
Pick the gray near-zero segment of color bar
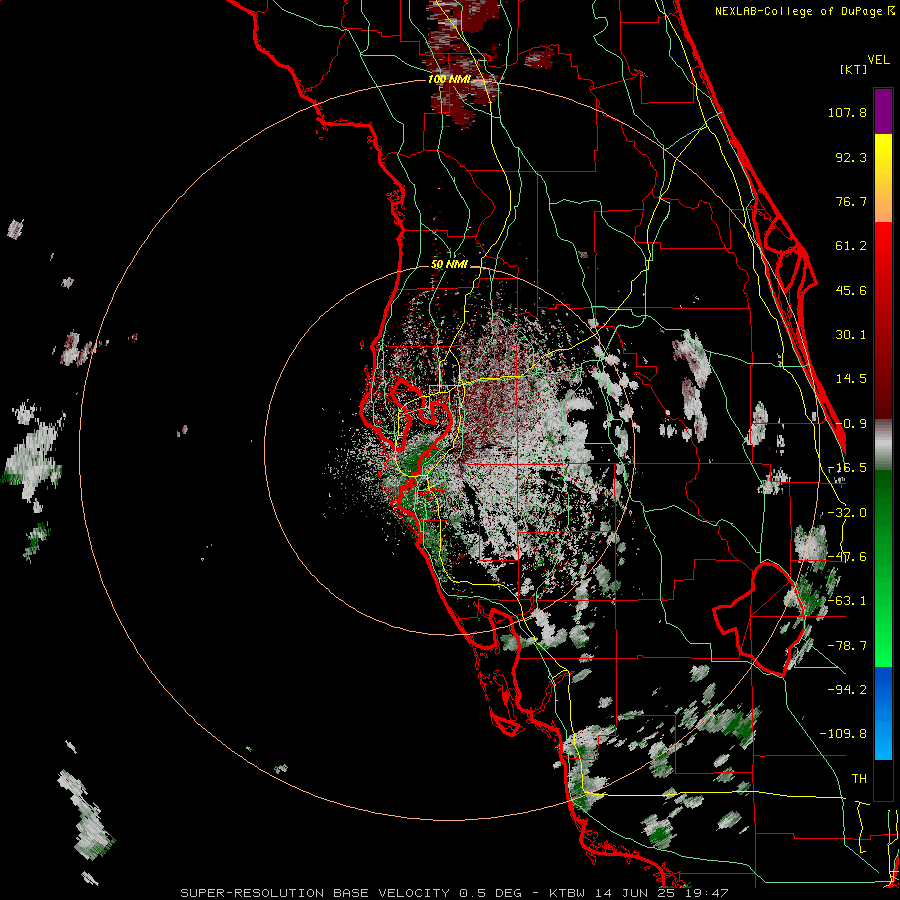(883, 444)
